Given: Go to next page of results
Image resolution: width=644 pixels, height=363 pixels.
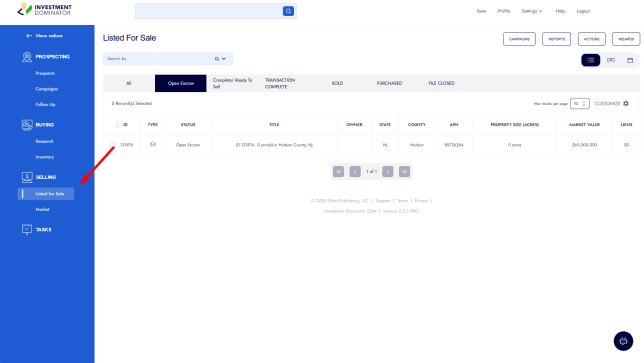Looking at the screenshot, I should click(388, 172).
